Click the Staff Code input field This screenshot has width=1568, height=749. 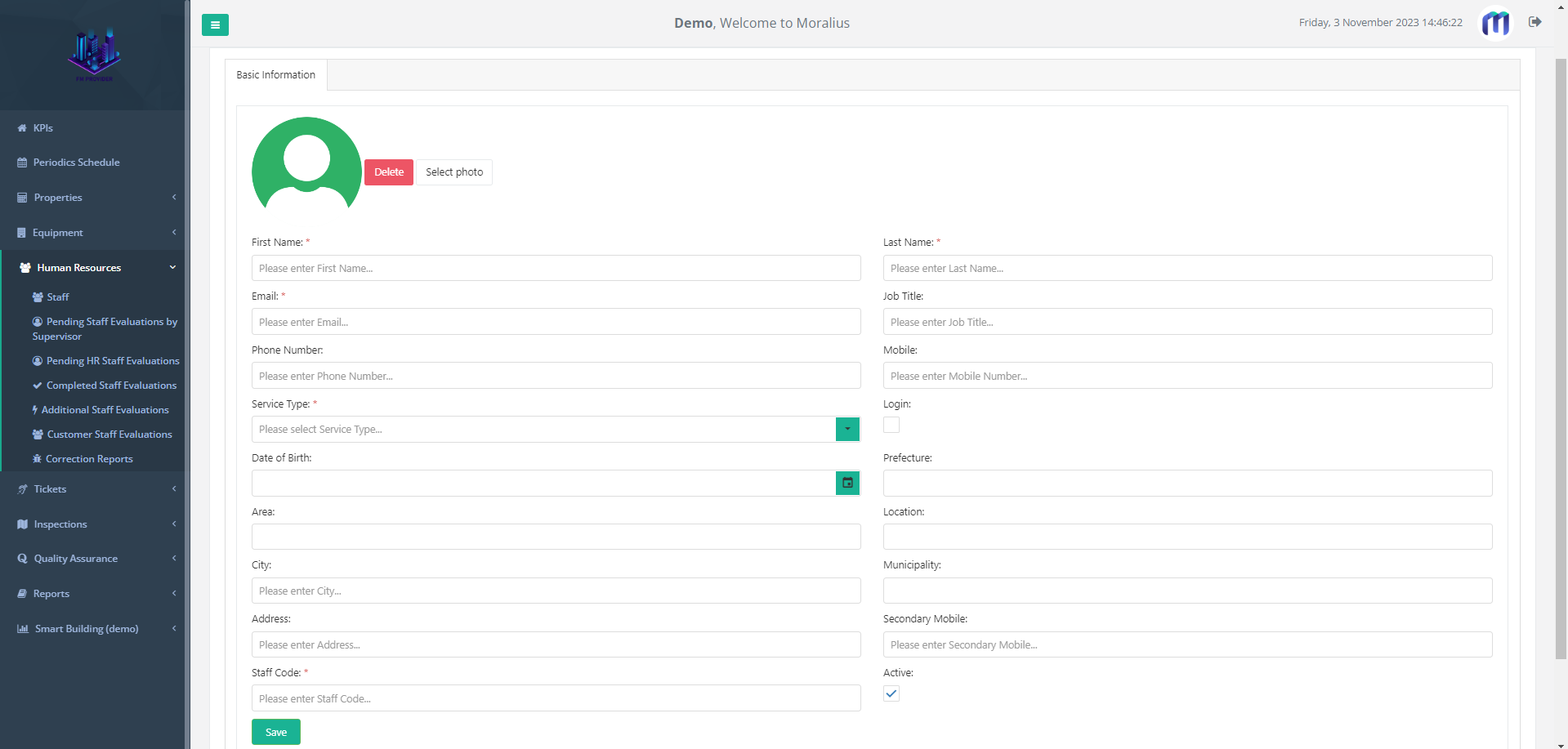coord(556,698)
